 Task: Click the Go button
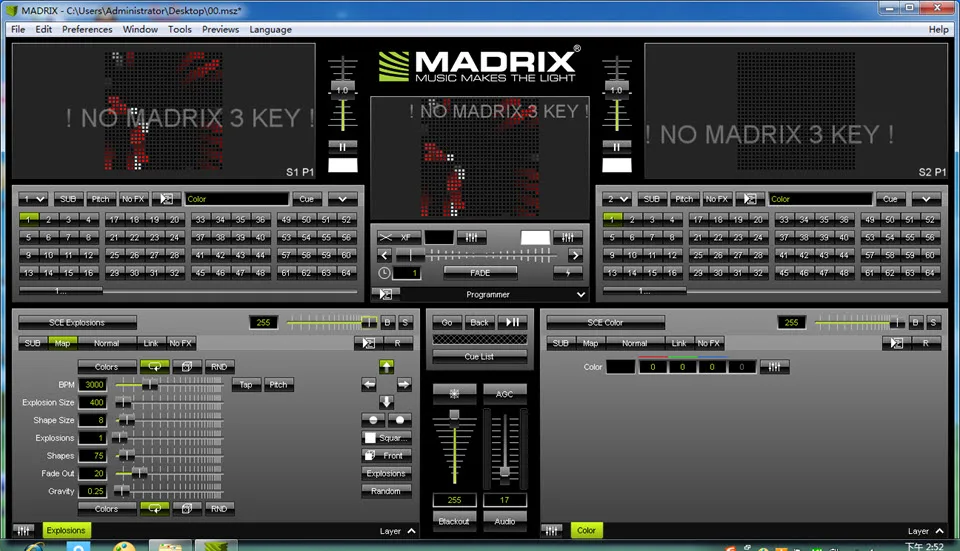[x=447, y=322]
